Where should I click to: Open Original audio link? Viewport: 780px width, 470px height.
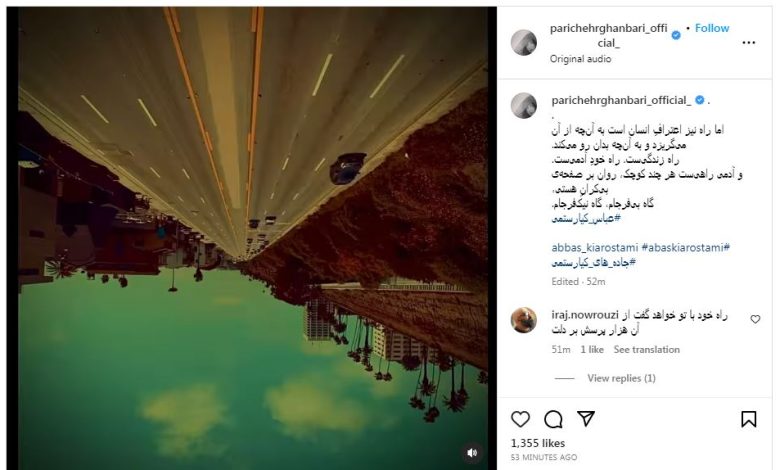(x=581, y=59)
